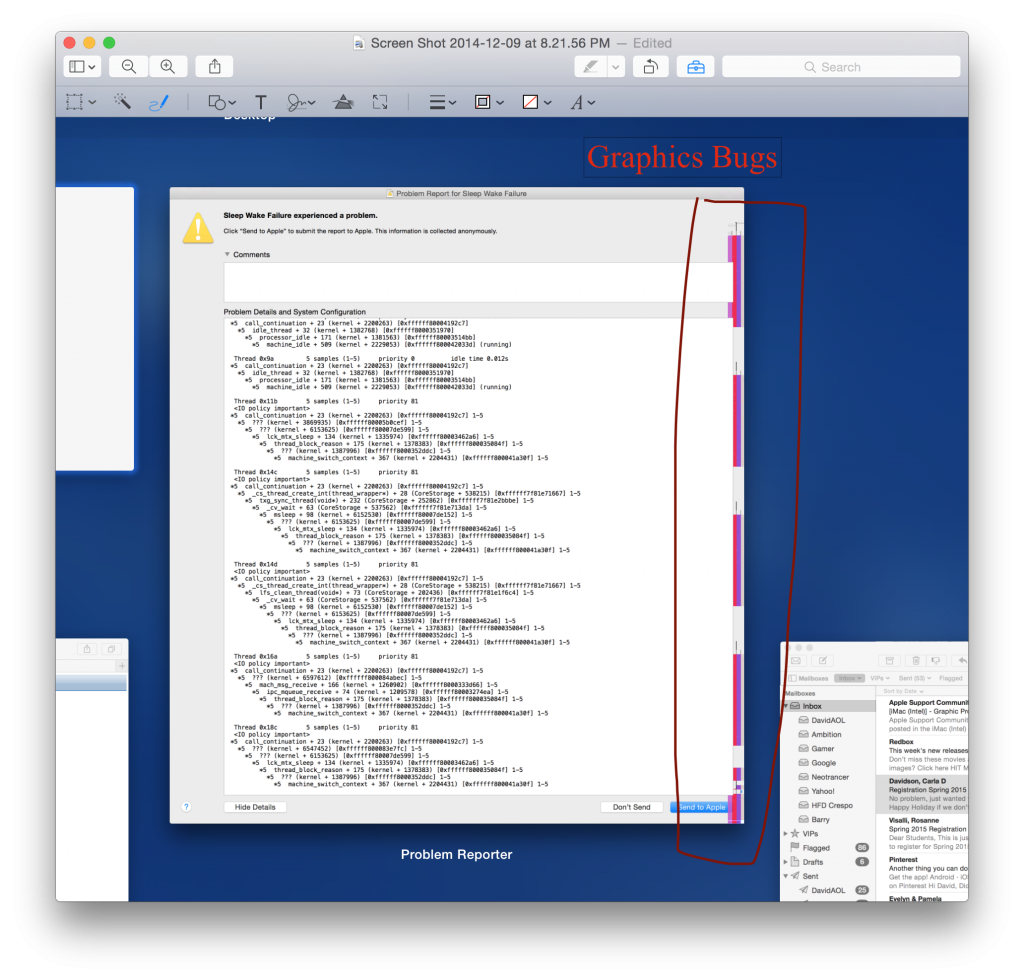Select the Gamer mailbox in Mail
This screenshot has width=1024, height=980.
pos(823,749)
